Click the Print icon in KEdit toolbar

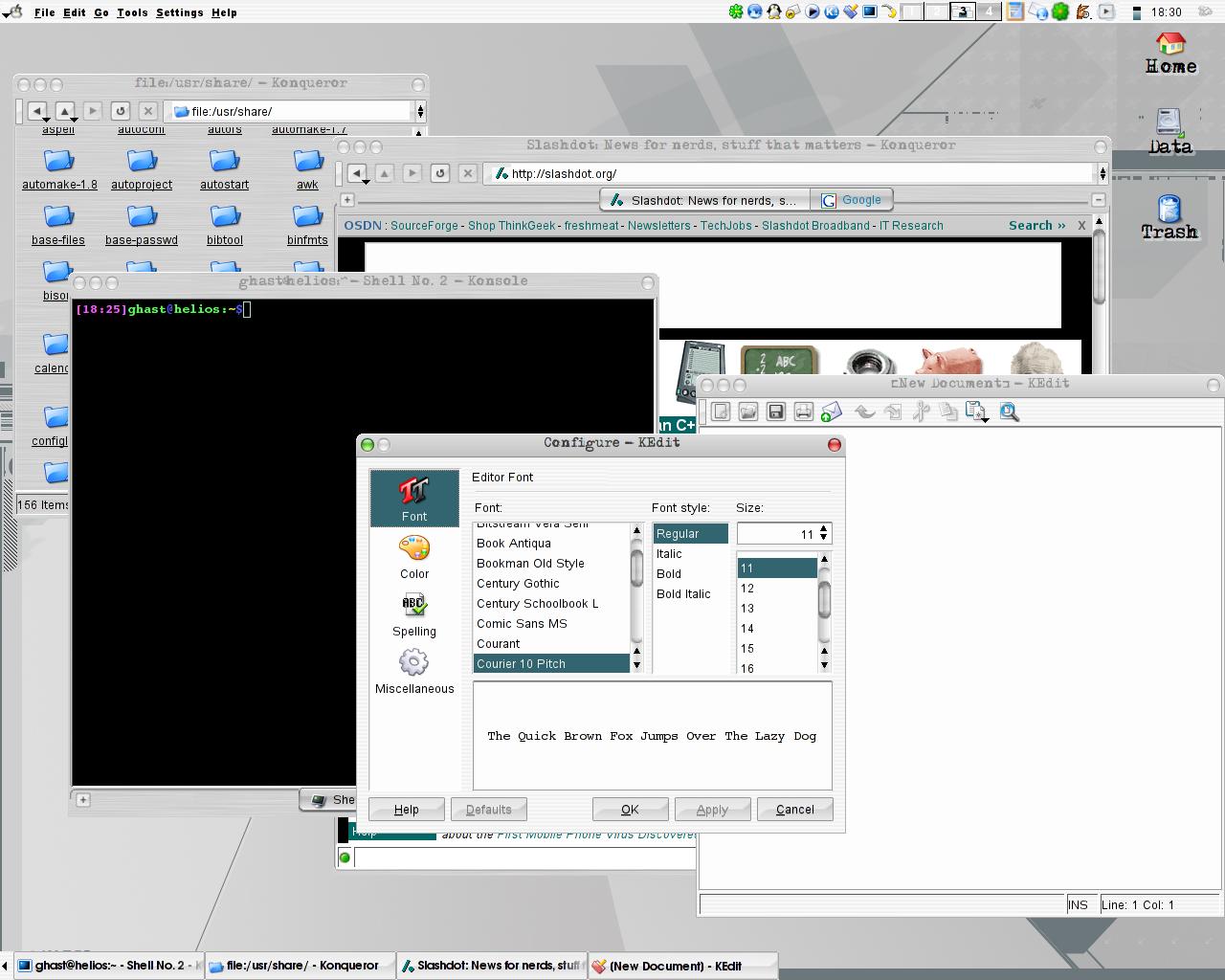point(804,412)
